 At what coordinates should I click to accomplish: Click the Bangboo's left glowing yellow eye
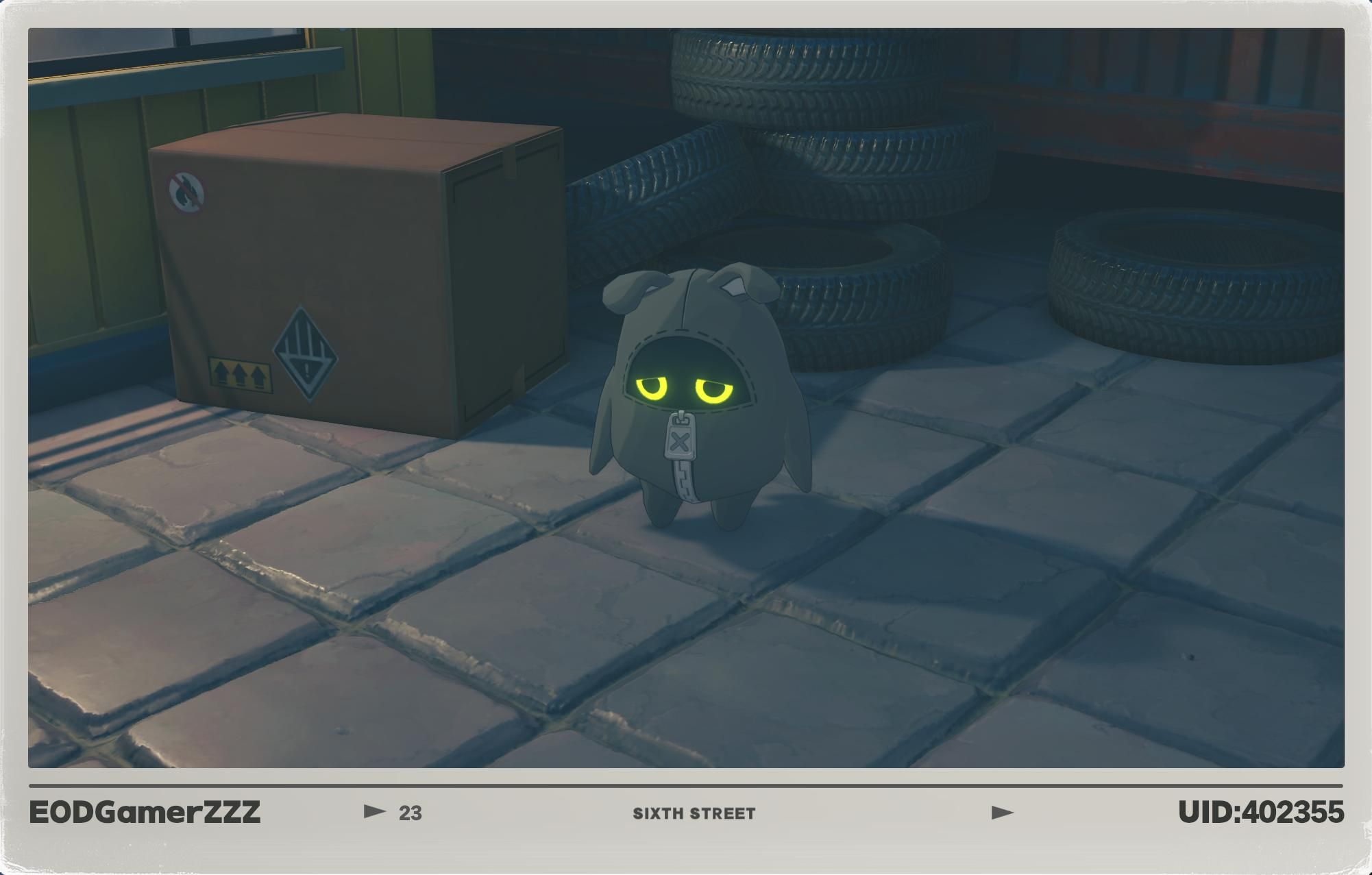coord(652,389)
